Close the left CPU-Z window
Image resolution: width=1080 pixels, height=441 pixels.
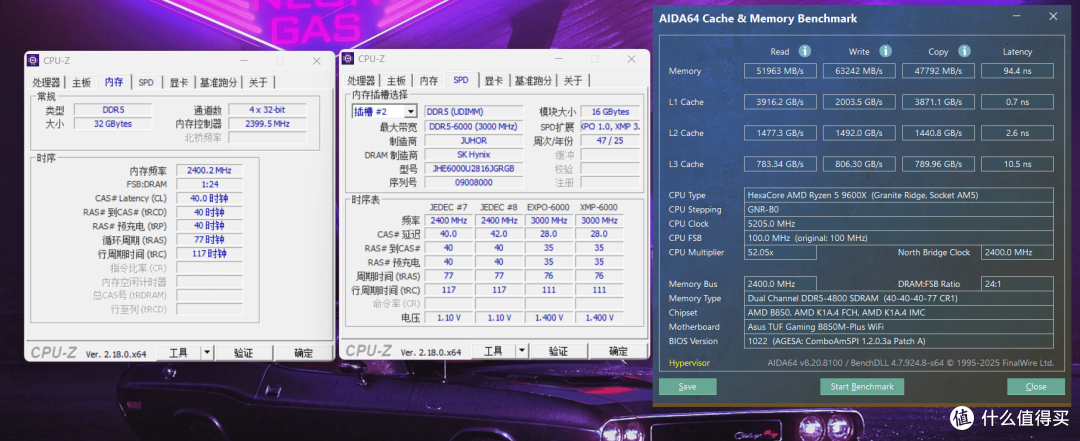316,61
